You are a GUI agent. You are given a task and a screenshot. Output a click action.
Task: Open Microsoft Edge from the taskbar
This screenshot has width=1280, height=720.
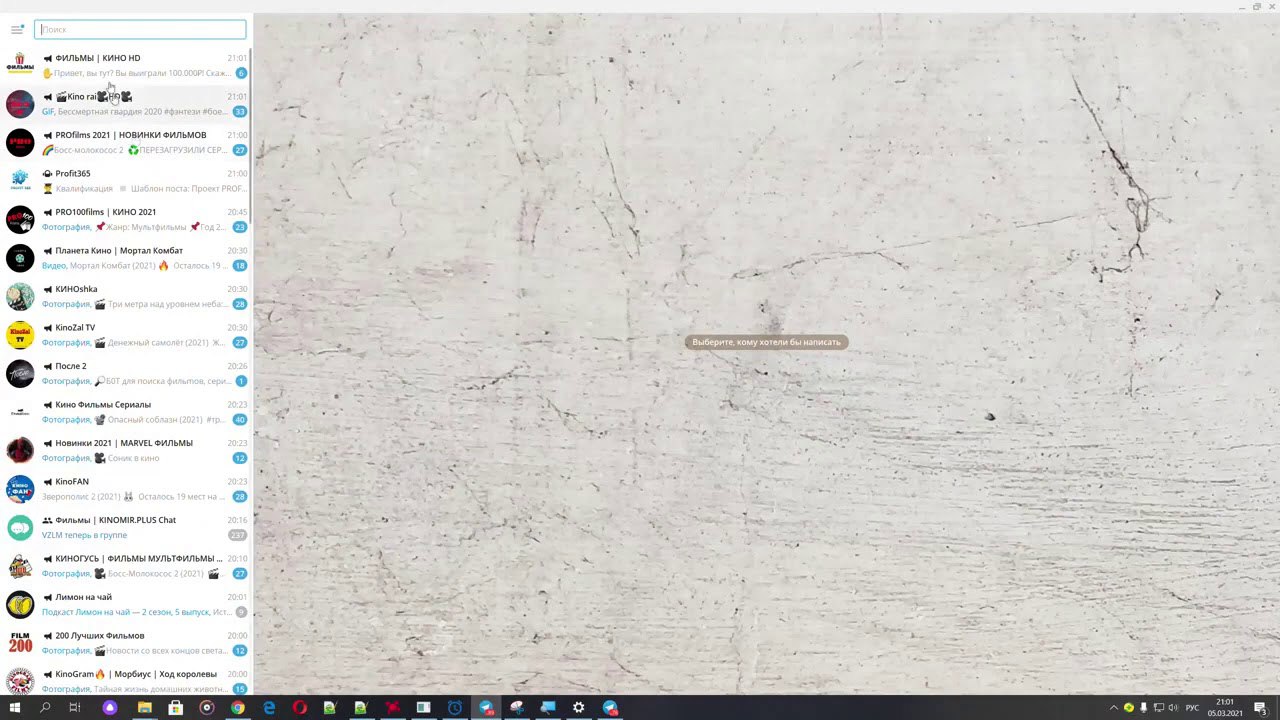click(268, 708)
